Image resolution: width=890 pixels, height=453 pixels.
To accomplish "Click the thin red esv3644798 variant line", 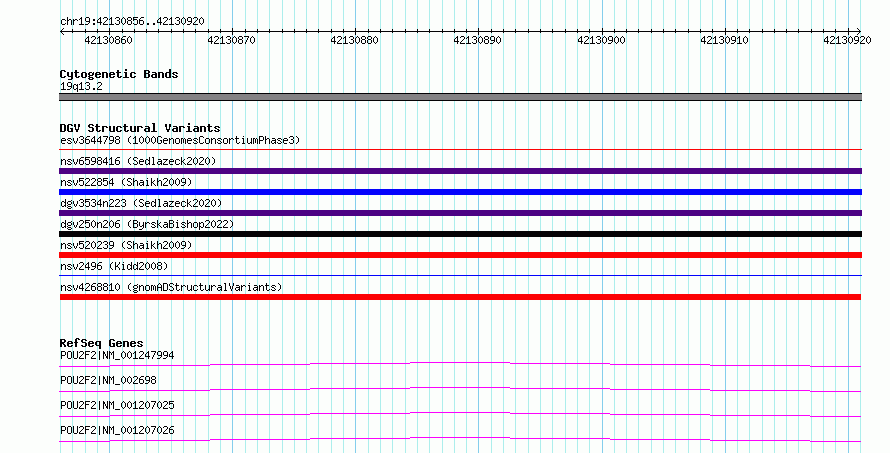I will [x=460, y=150].
